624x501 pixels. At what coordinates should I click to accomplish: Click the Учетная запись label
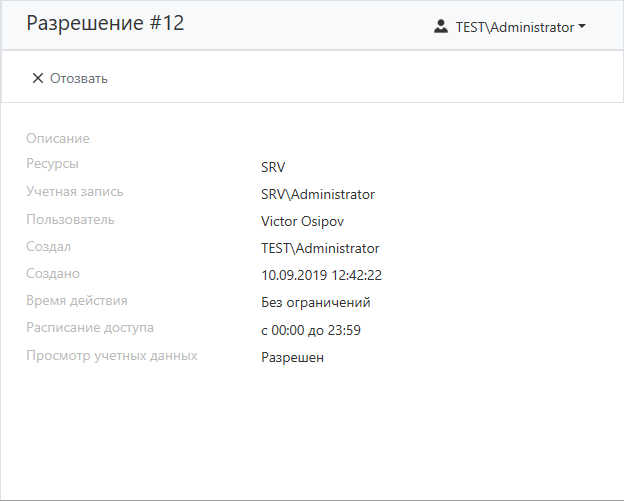(75, 191)
